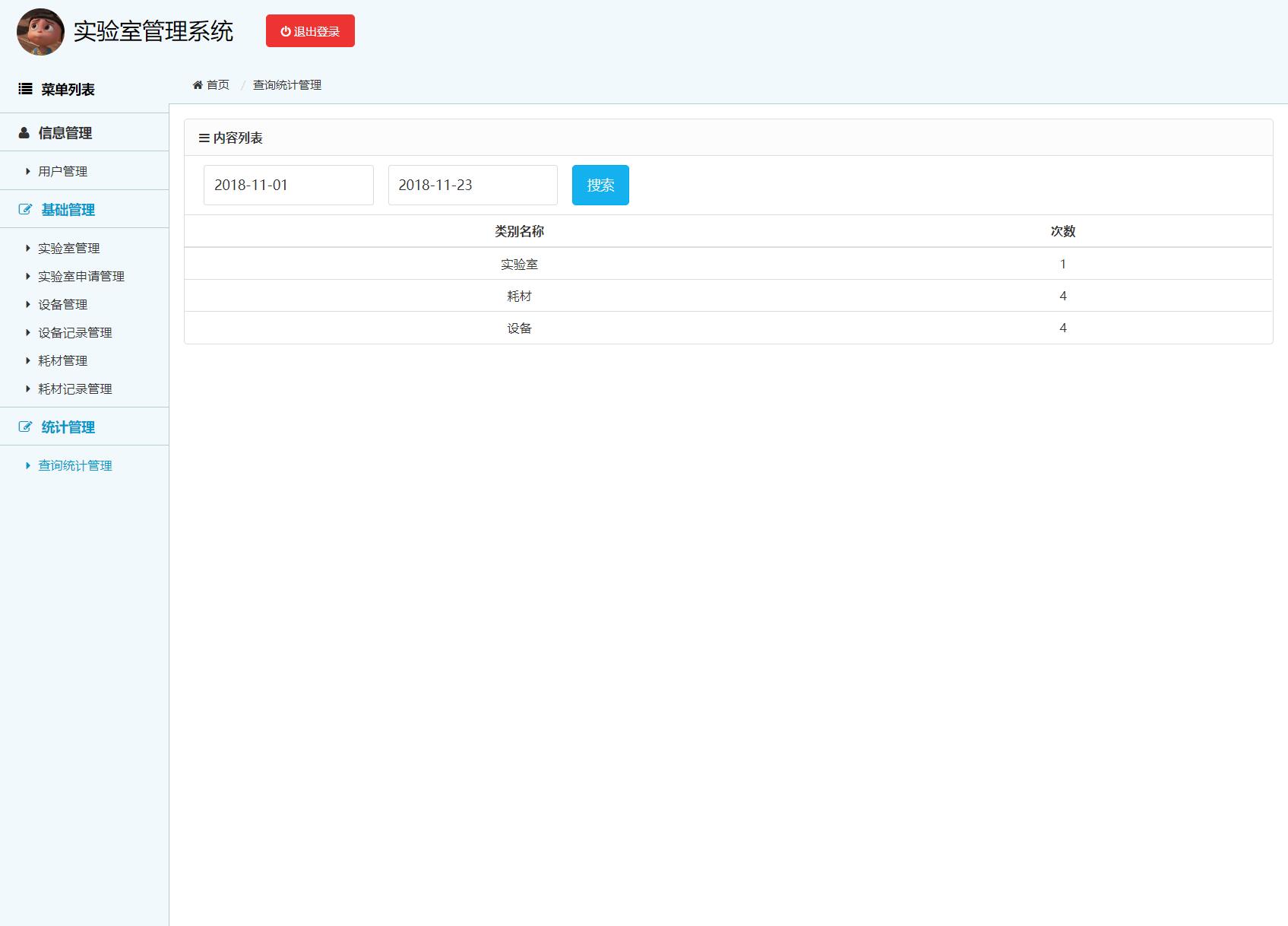Viewport: 1288px width, 926px height.
Task: Click the home icon in breadcrumb
Action: tap(198, 84)
